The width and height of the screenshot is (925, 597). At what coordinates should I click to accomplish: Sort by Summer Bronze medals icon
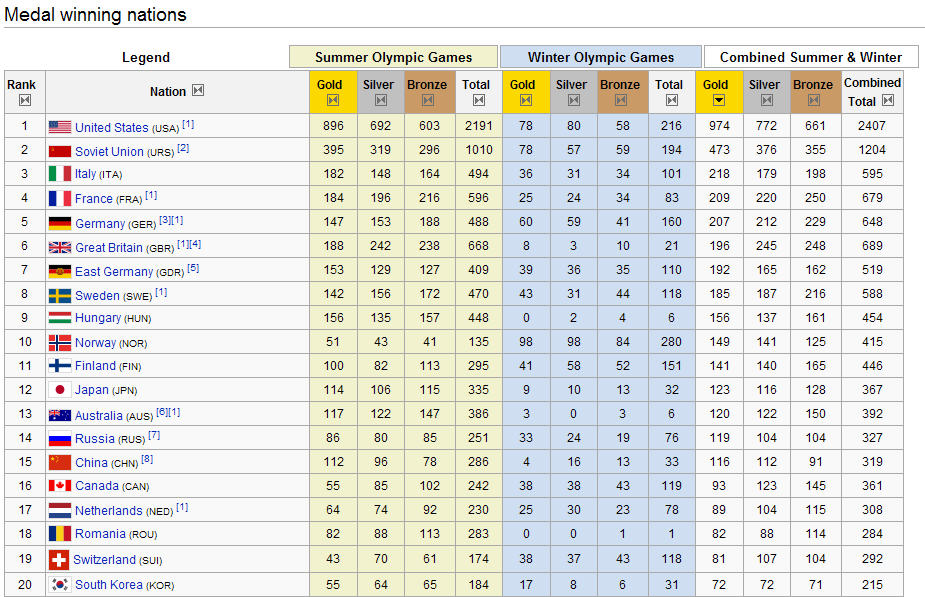[x=428, y=100]
